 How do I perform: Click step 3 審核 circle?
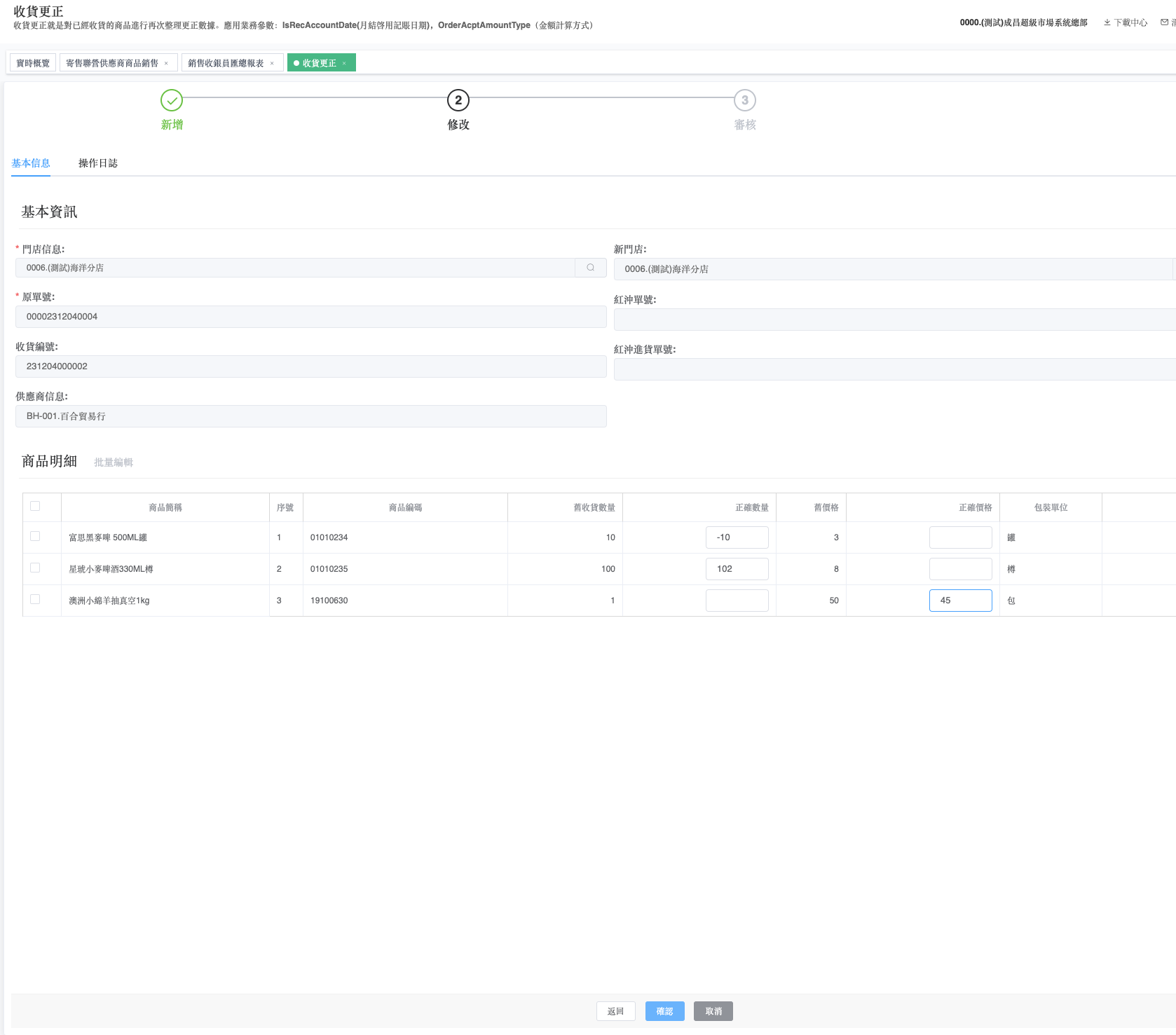(744, 100)
